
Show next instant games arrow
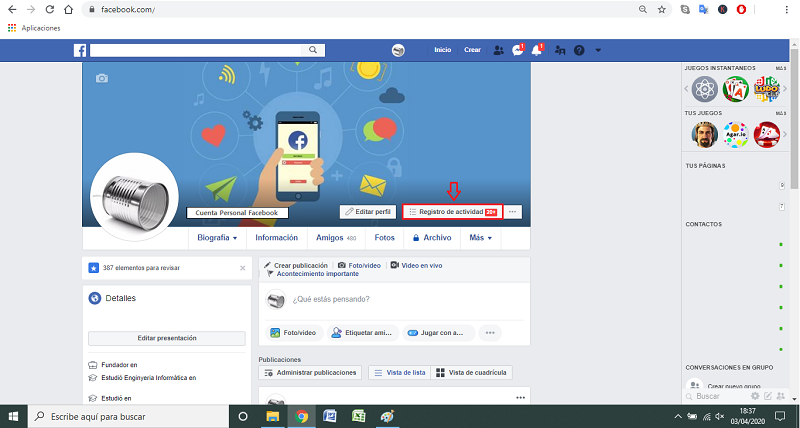(785, 89)
